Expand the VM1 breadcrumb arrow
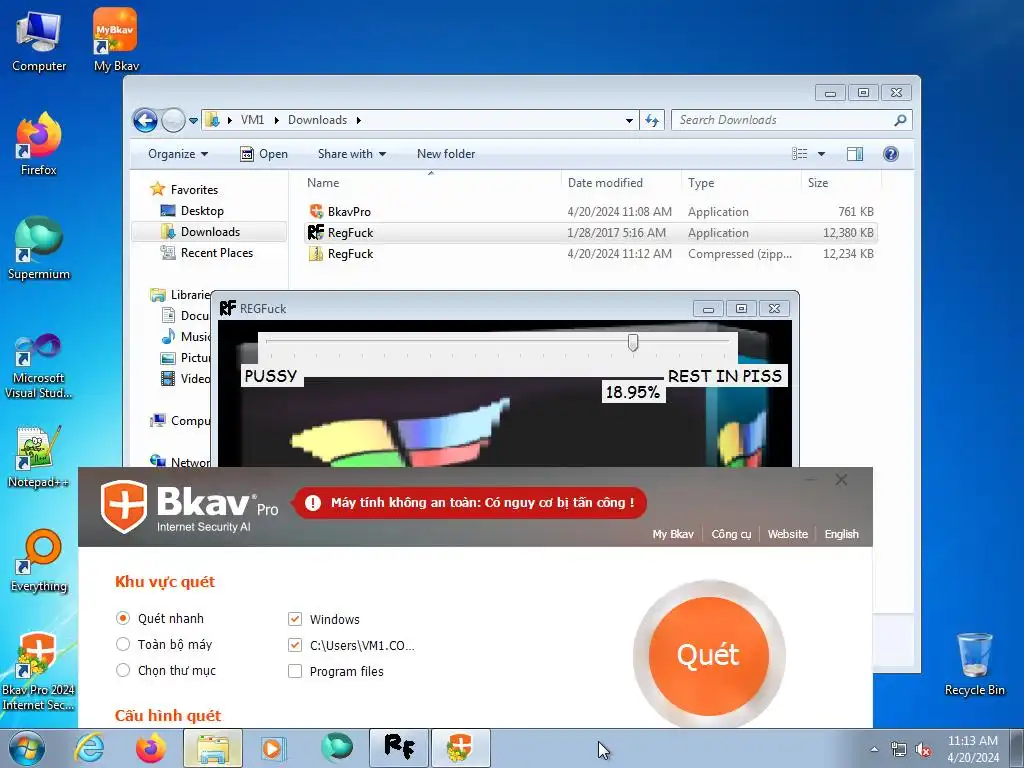 [x=276, y=120]
